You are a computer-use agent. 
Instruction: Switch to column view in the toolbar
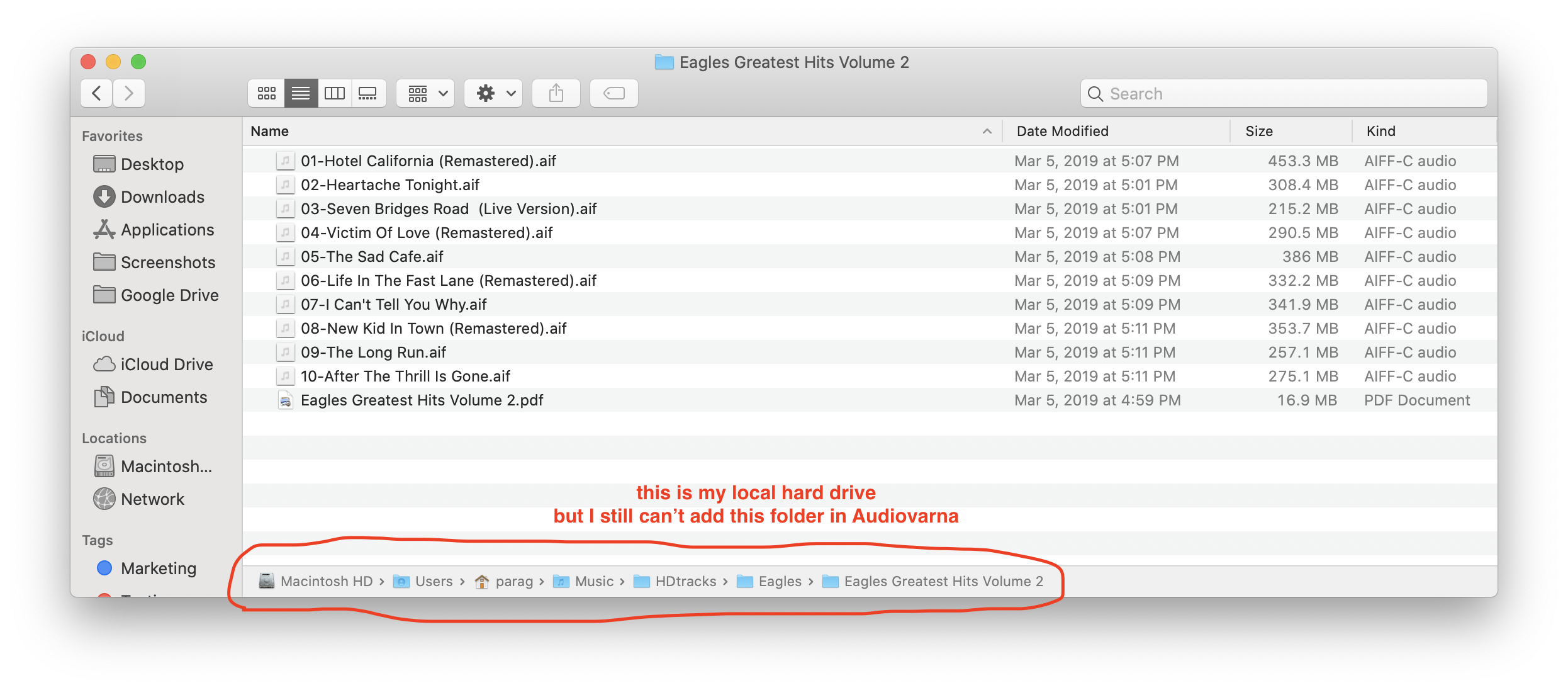(334, 93)
